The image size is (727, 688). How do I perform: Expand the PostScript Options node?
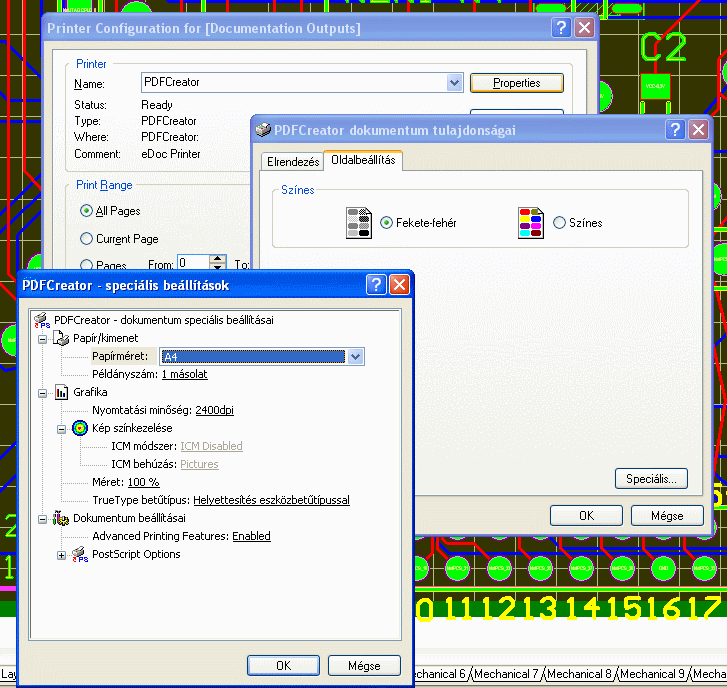point(61,555)
